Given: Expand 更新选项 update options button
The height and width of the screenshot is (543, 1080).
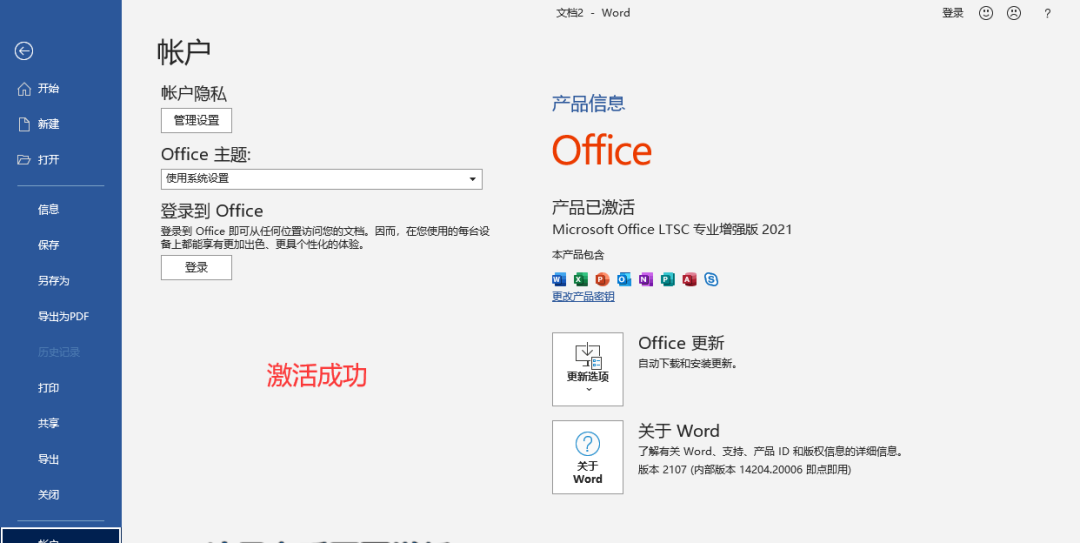Looking at the screenshot, I should (x=588, y=369).
